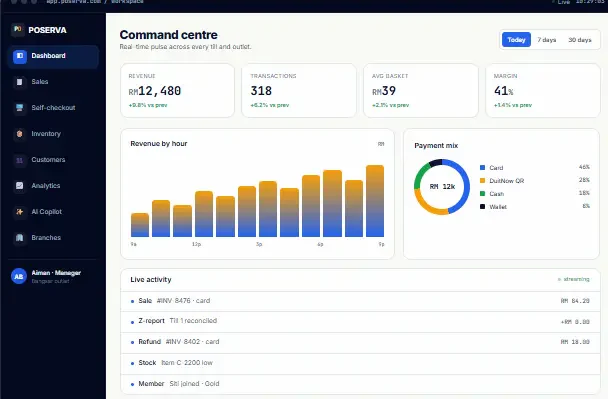Open the Sale #INV-8476 activity row
The width and height of the screenshot is (608, 399).
[x=360, y=301]
